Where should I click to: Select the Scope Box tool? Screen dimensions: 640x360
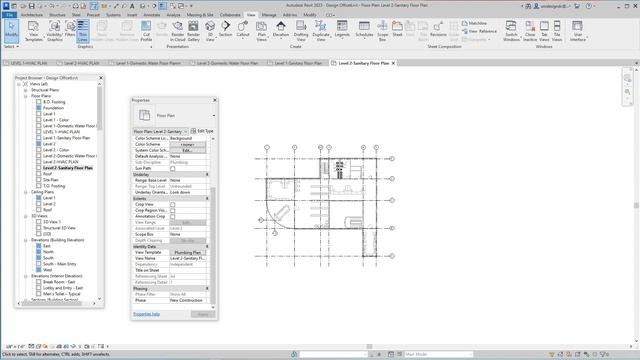pyautogui.click(x=382, y=31)
